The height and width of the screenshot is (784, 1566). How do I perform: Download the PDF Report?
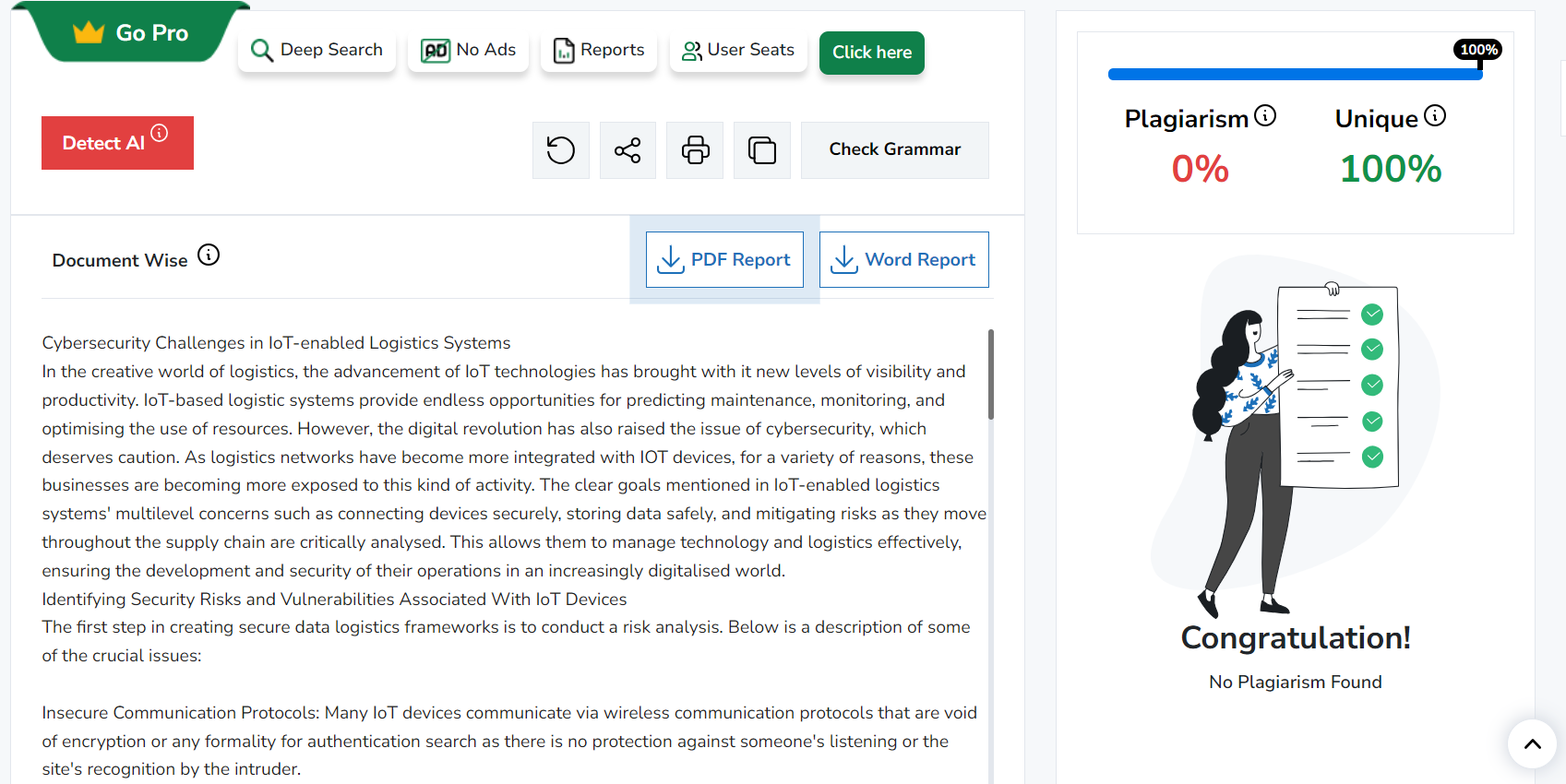pos(724,259)
